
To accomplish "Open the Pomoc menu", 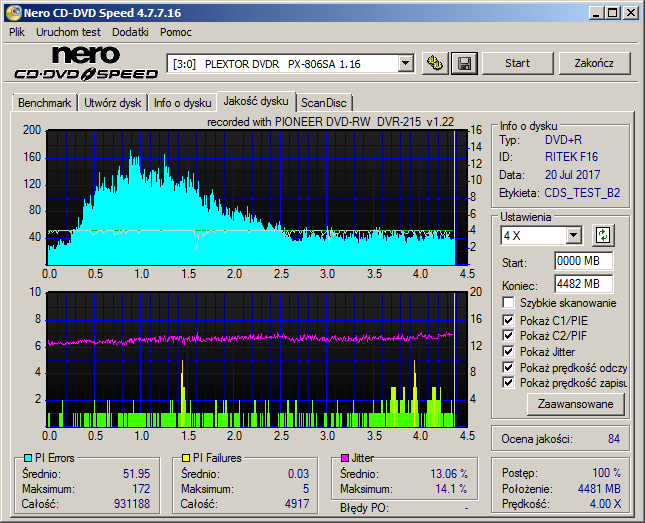I will pos(176,32).
